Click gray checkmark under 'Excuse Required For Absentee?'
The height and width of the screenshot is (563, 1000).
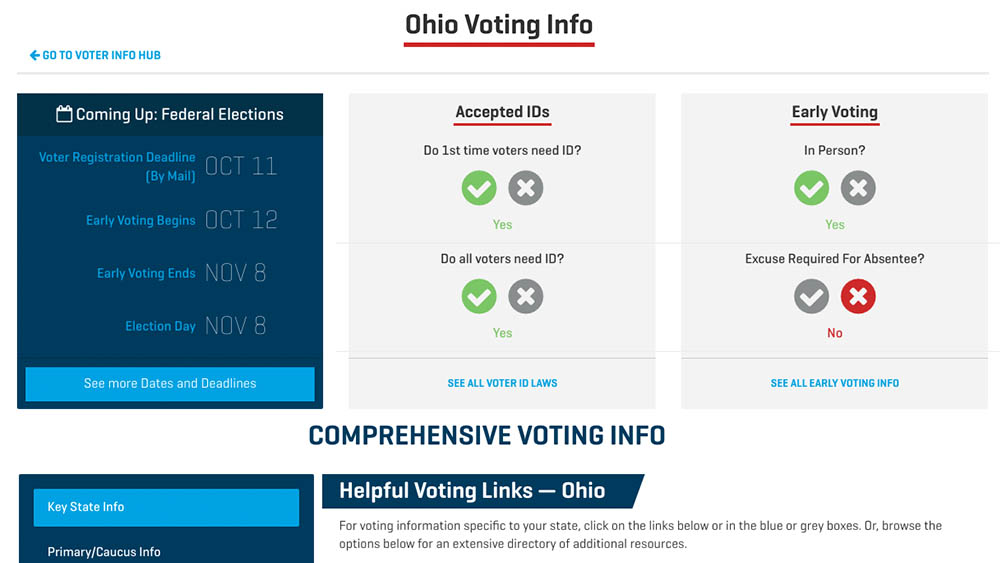[x=811, y=296]
